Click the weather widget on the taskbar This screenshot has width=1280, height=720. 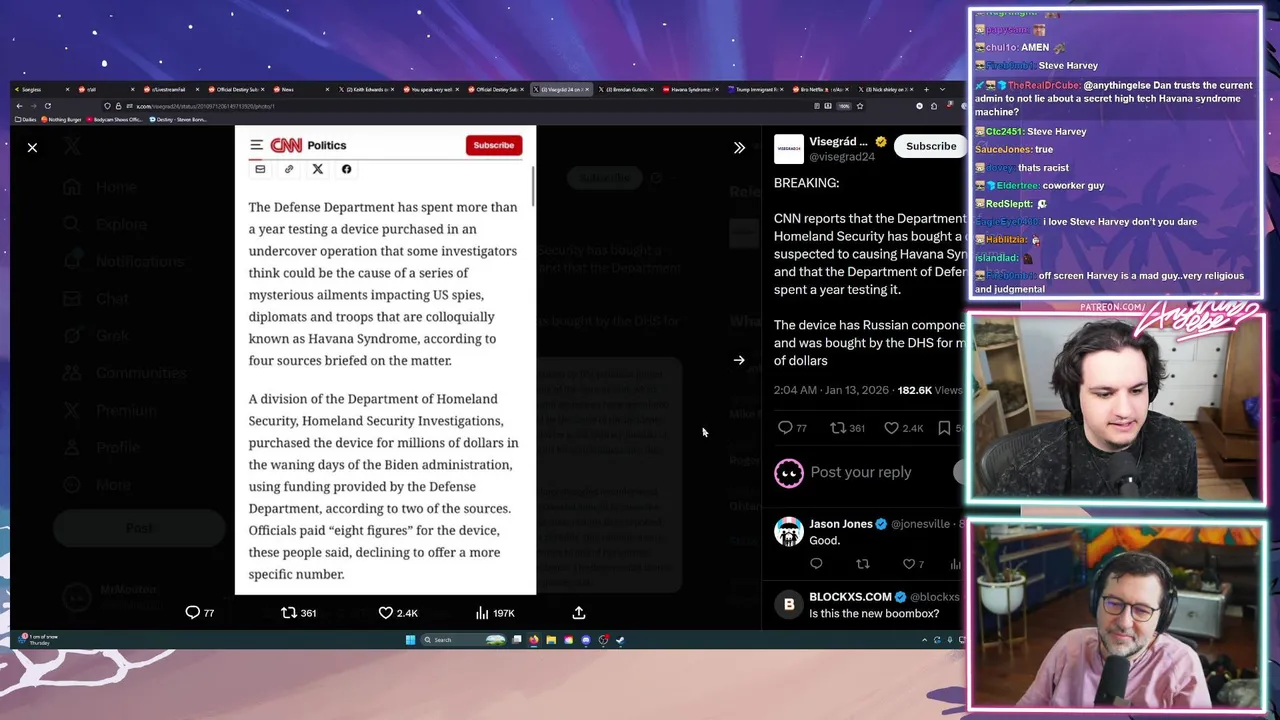[x=38, y=639]
